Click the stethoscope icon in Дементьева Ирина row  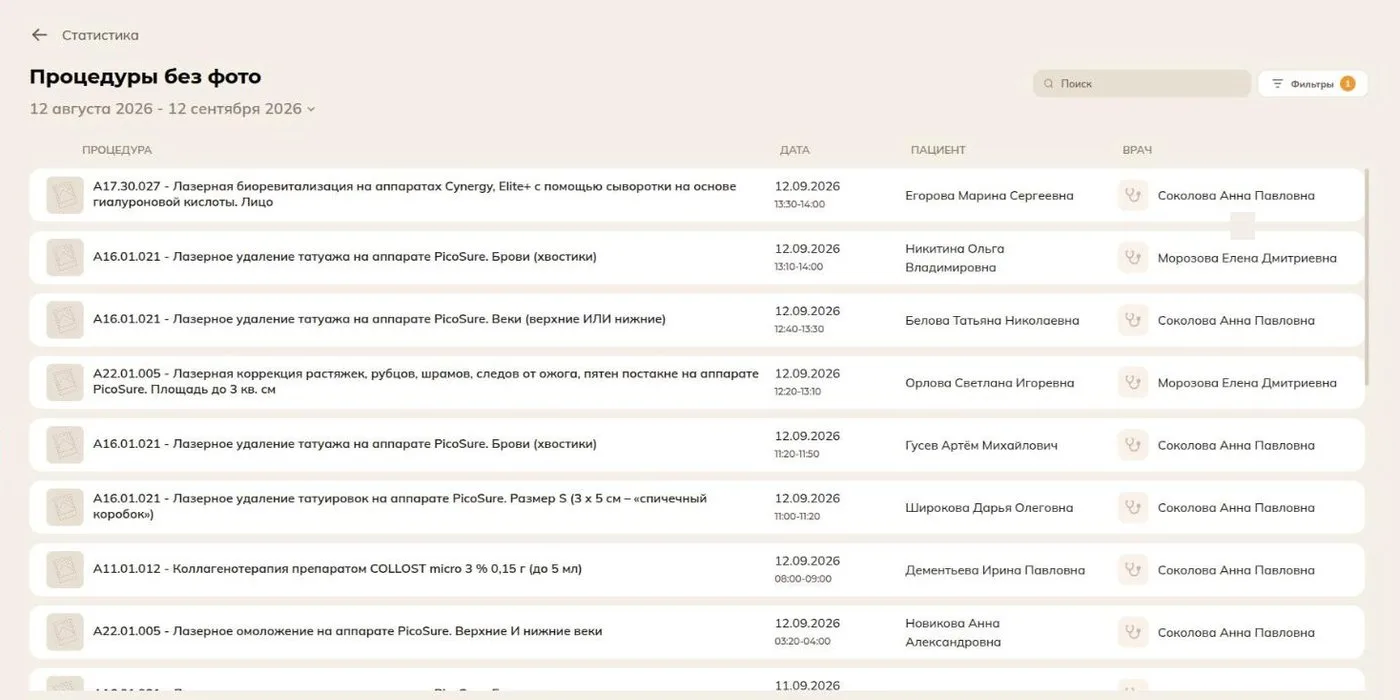pyautogui.click(x=1133, y=570)
